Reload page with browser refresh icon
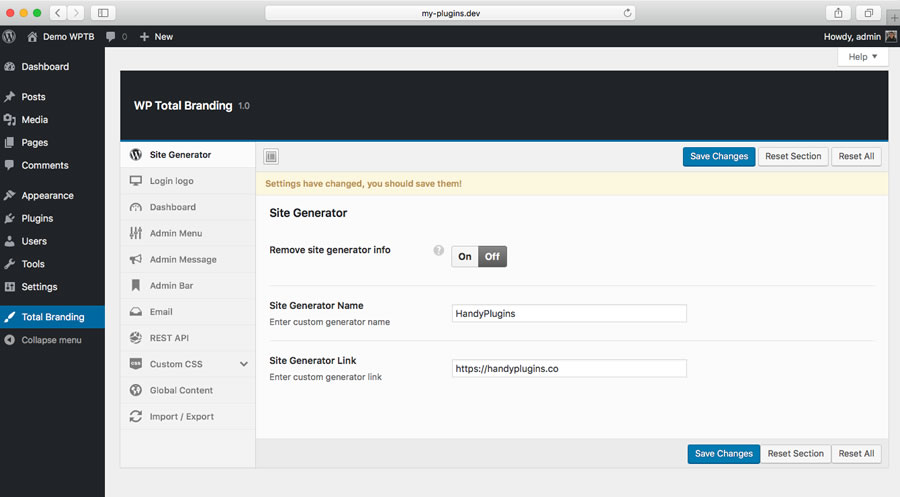This screenshot has height=497, width=900. point(627,13)
